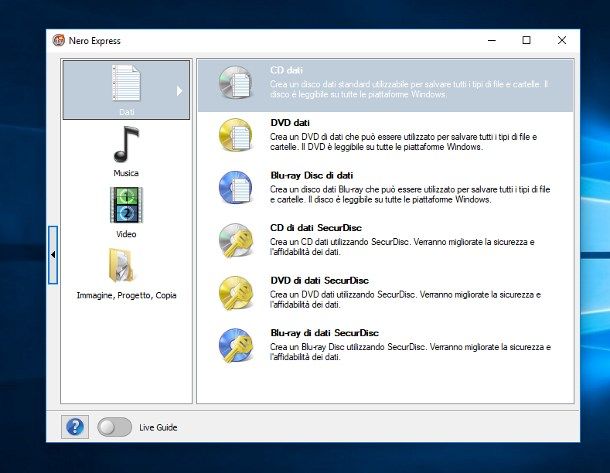Image resolution: width=610 pixels, height=473 pixels.
Task: Click the CD dati description text
Action: 409,89
